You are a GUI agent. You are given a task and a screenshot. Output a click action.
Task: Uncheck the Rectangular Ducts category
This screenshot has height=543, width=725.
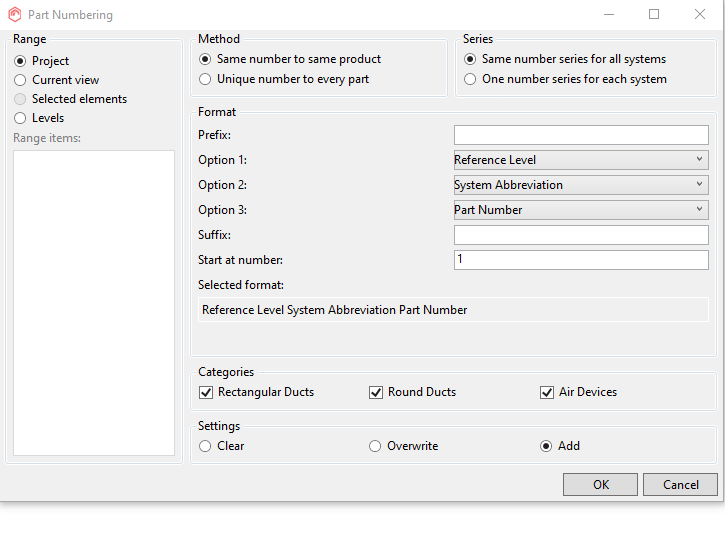click(207, 392)
